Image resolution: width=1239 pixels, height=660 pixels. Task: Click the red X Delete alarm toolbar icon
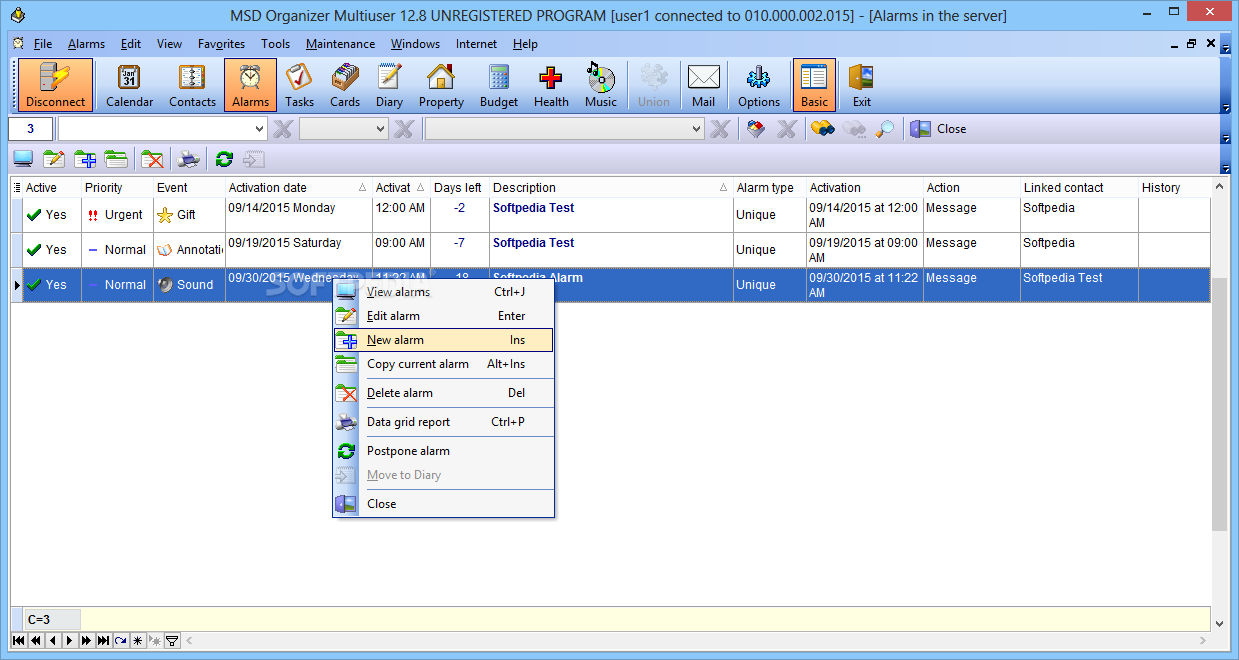coord(152,158)
